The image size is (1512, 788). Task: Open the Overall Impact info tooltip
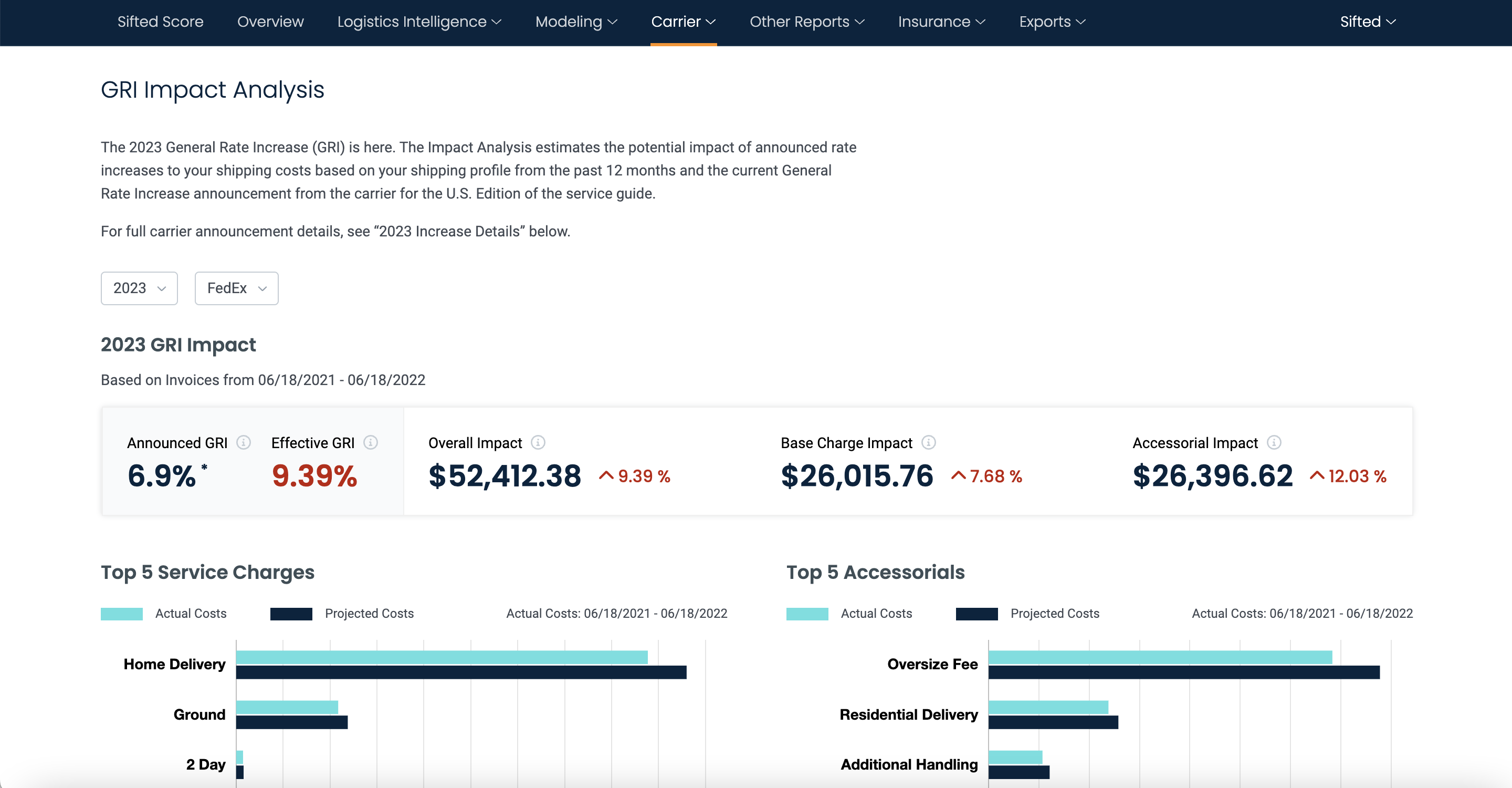[x=539, y=443]
